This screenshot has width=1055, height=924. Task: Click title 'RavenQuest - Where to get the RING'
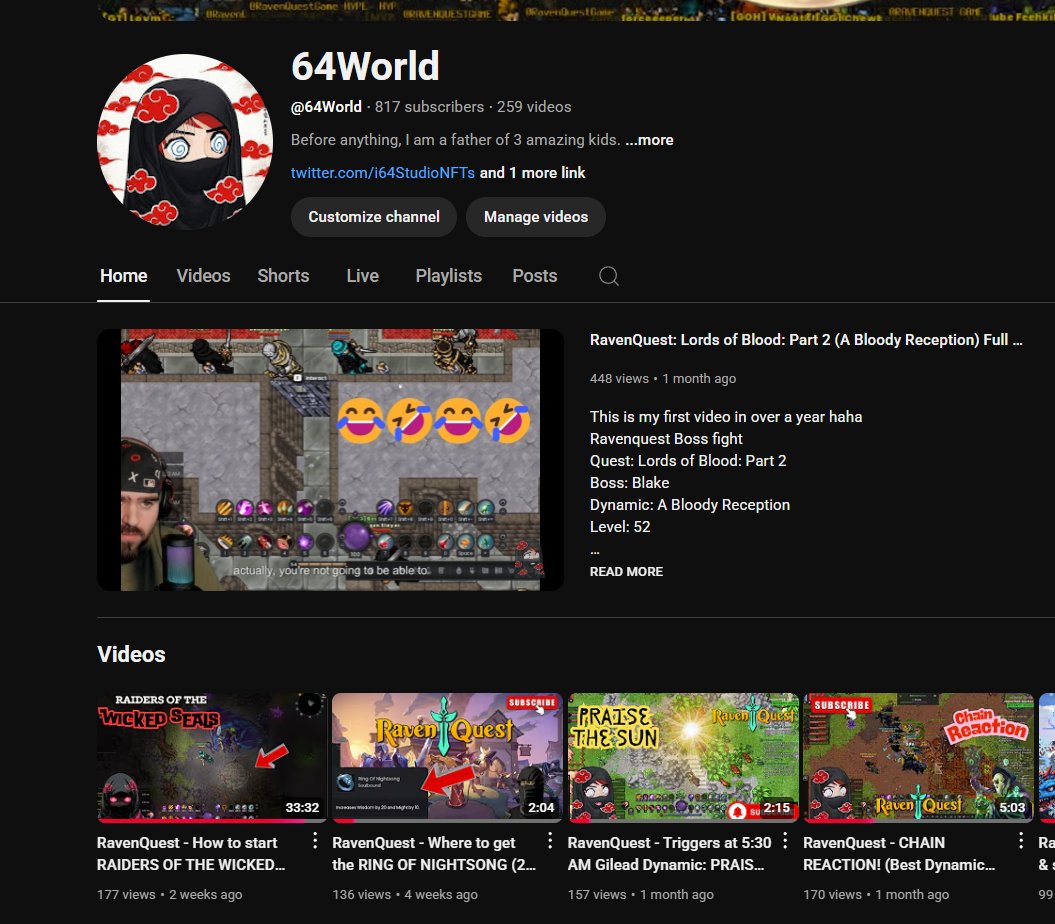434,853
